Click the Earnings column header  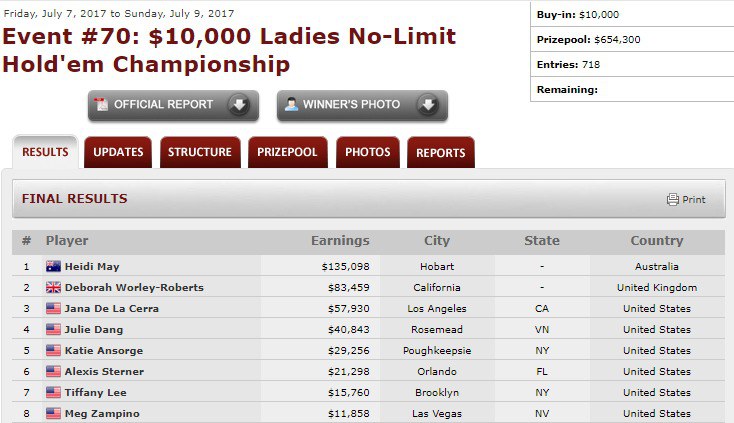[x=340, y=241]
